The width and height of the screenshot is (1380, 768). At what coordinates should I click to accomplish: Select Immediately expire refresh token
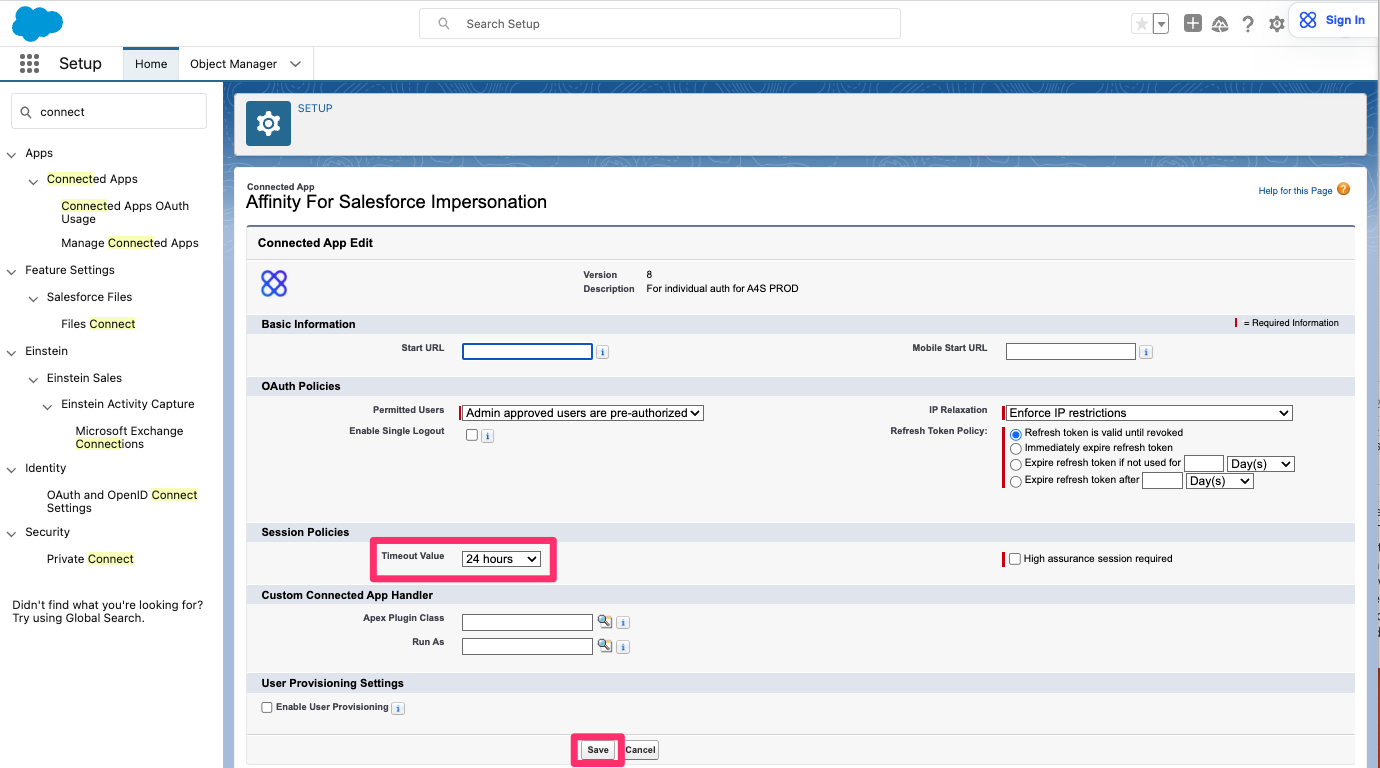pyautogui.click(x=1015, y=448)
